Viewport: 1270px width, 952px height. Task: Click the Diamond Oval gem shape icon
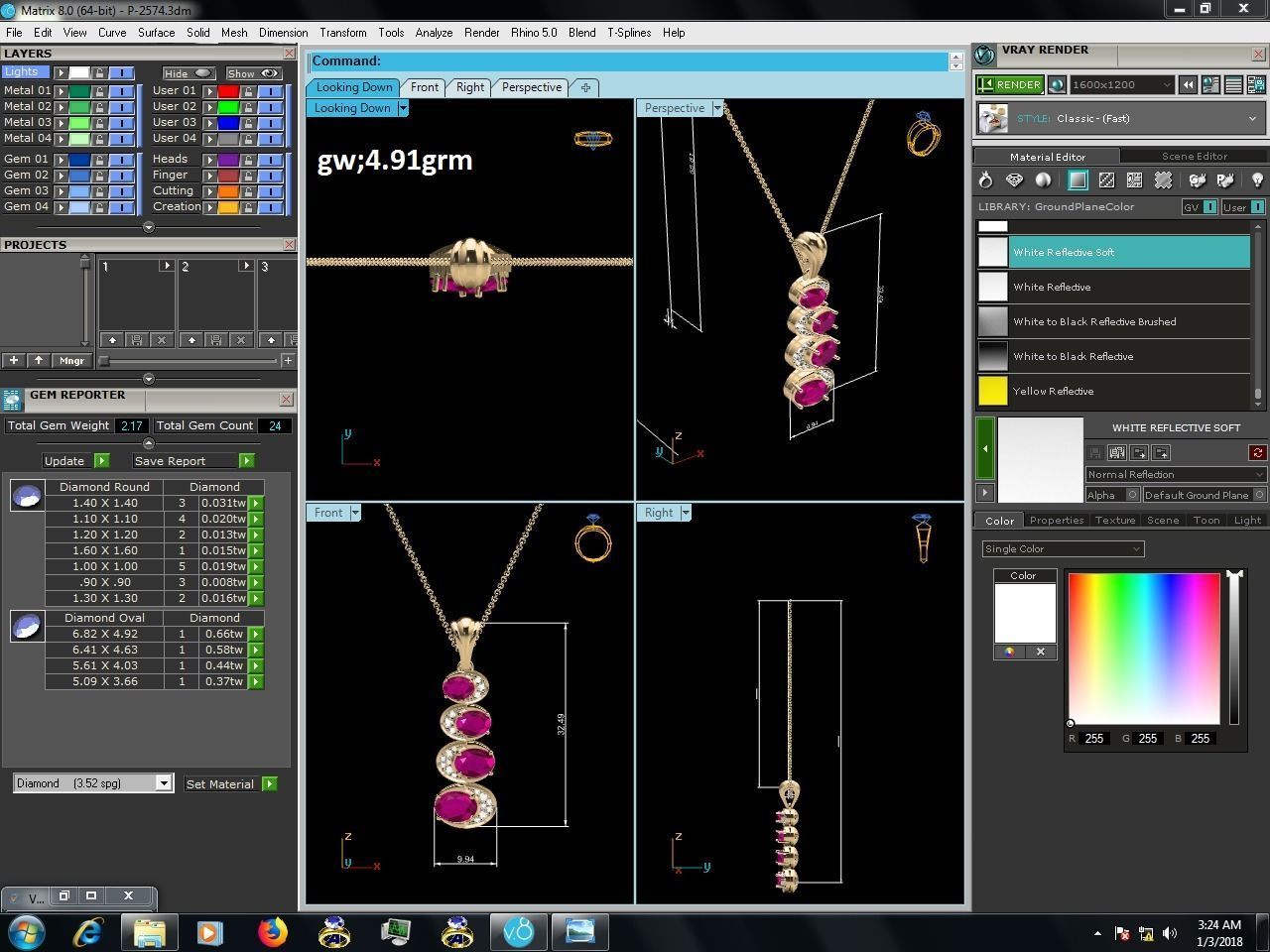click(27, 627)
